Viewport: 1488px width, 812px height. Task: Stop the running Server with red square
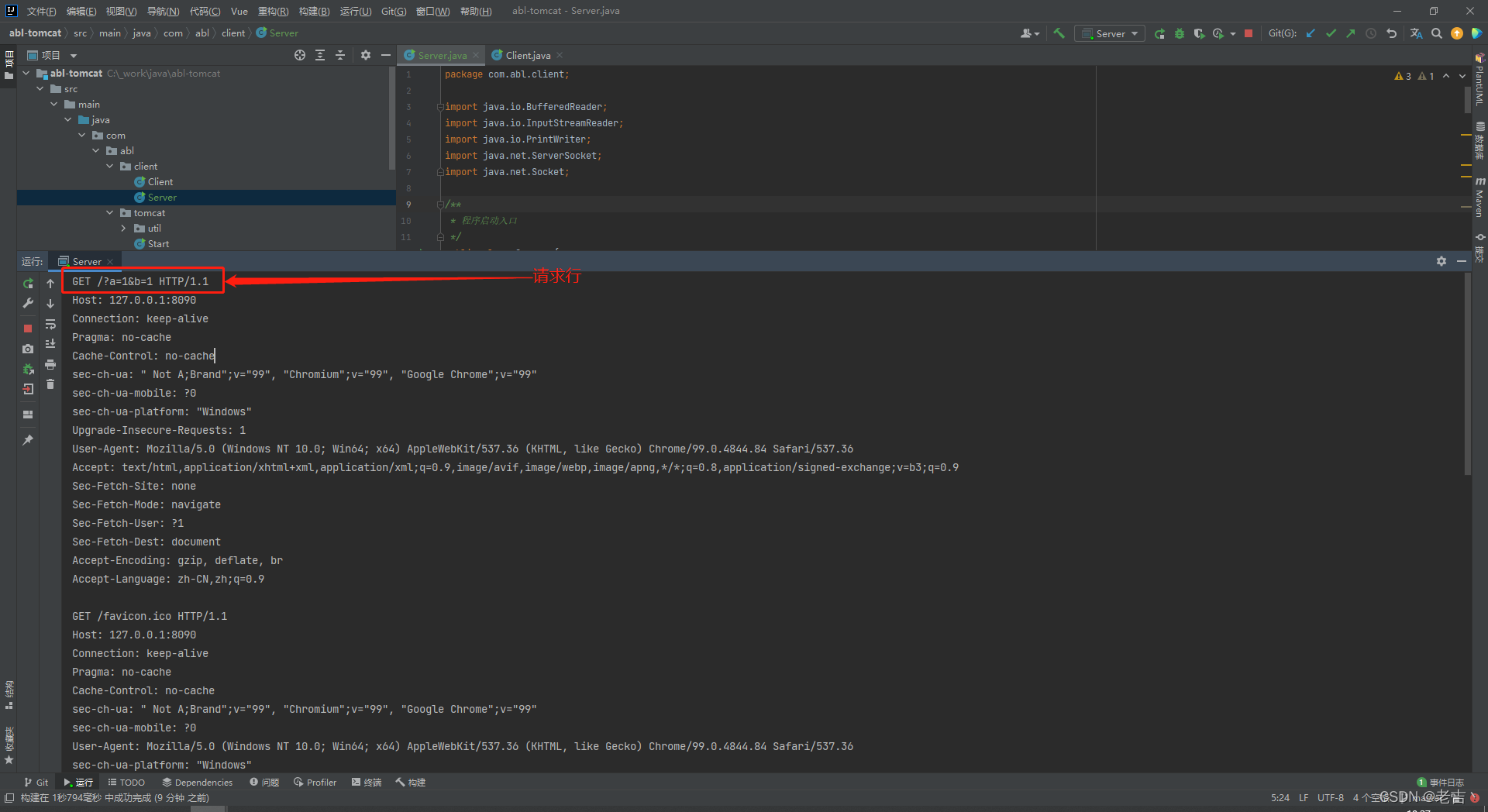coord(1249,33)
